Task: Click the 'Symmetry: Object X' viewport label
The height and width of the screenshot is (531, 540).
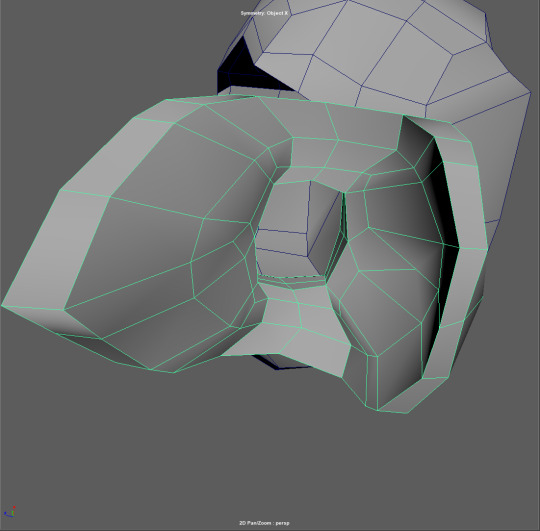Action: tap(264, 13)
